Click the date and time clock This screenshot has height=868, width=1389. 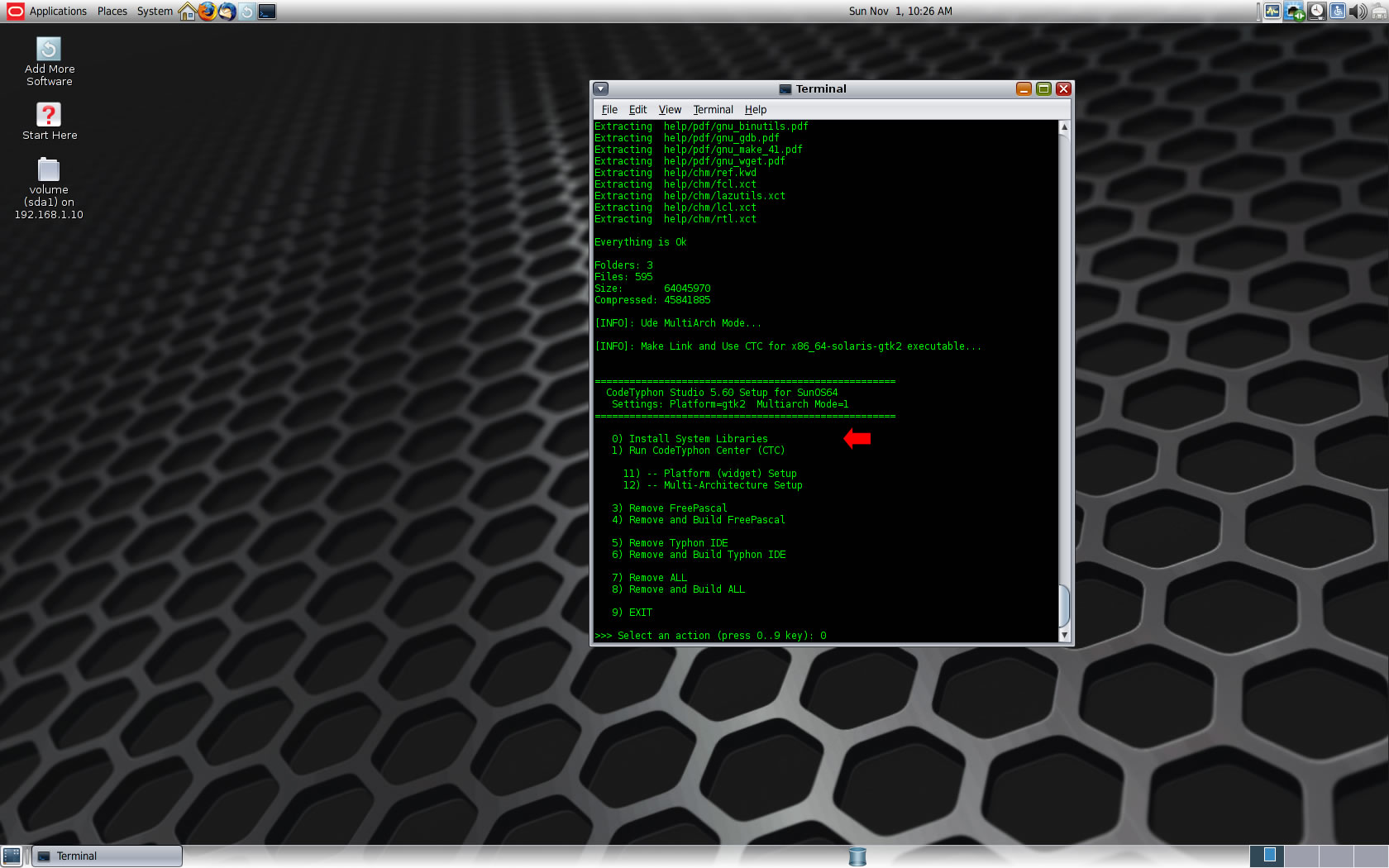pyautogui.click(x=900, y=12)
